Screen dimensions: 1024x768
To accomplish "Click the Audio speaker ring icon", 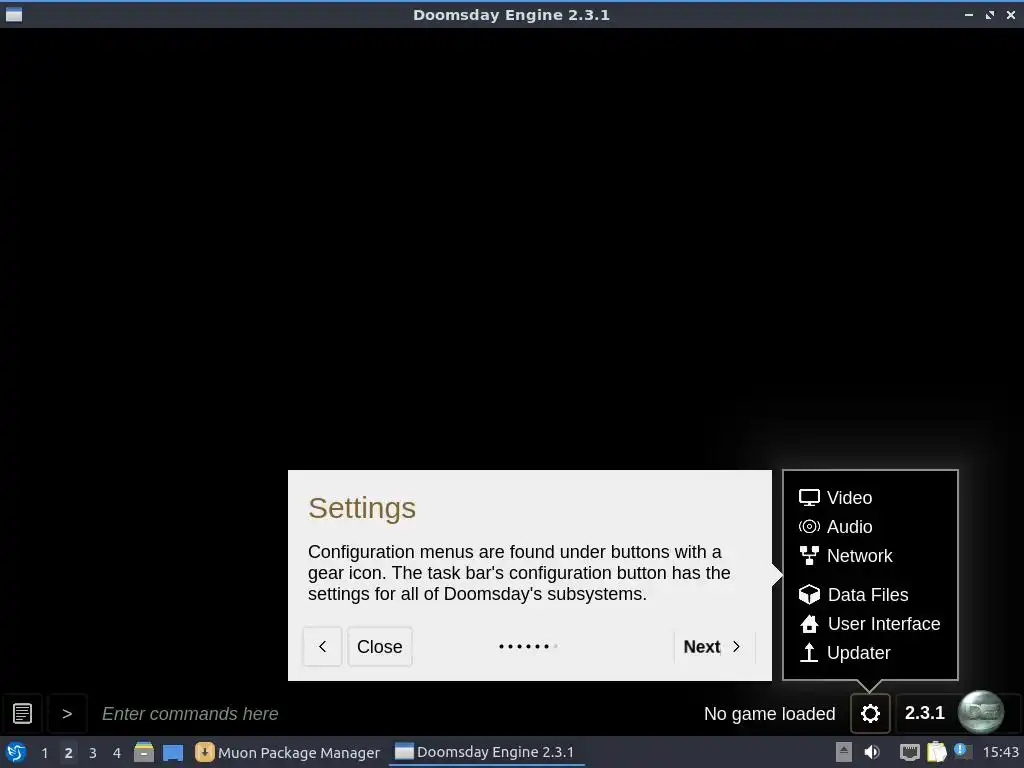I will coord(809,526).
